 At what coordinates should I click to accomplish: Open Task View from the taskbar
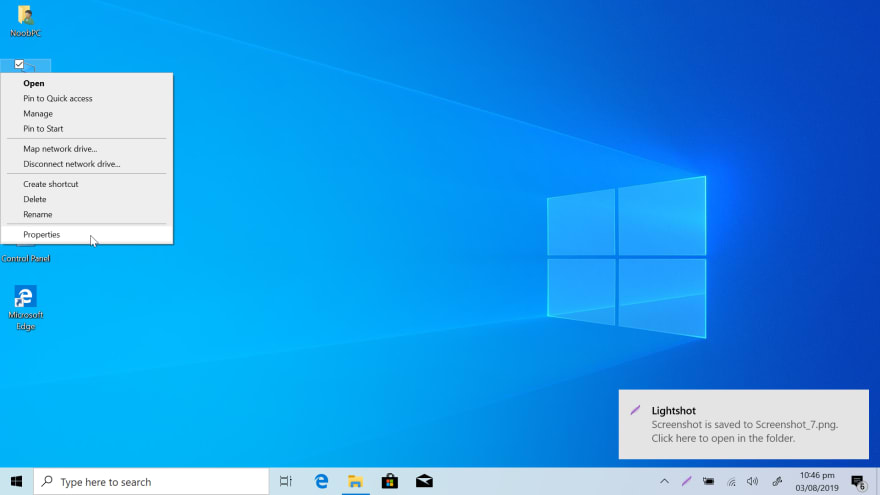click(286, 482)
